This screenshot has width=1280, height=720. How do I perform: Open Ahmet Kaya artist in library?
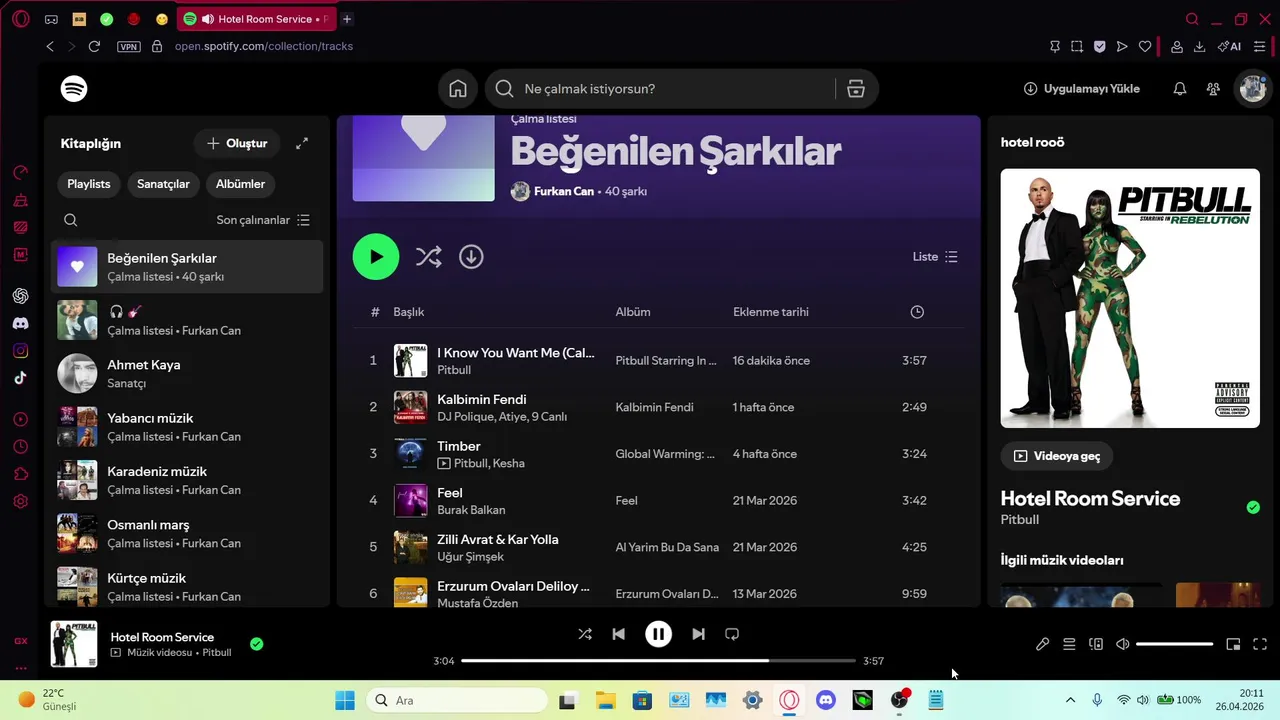point(187,373)
